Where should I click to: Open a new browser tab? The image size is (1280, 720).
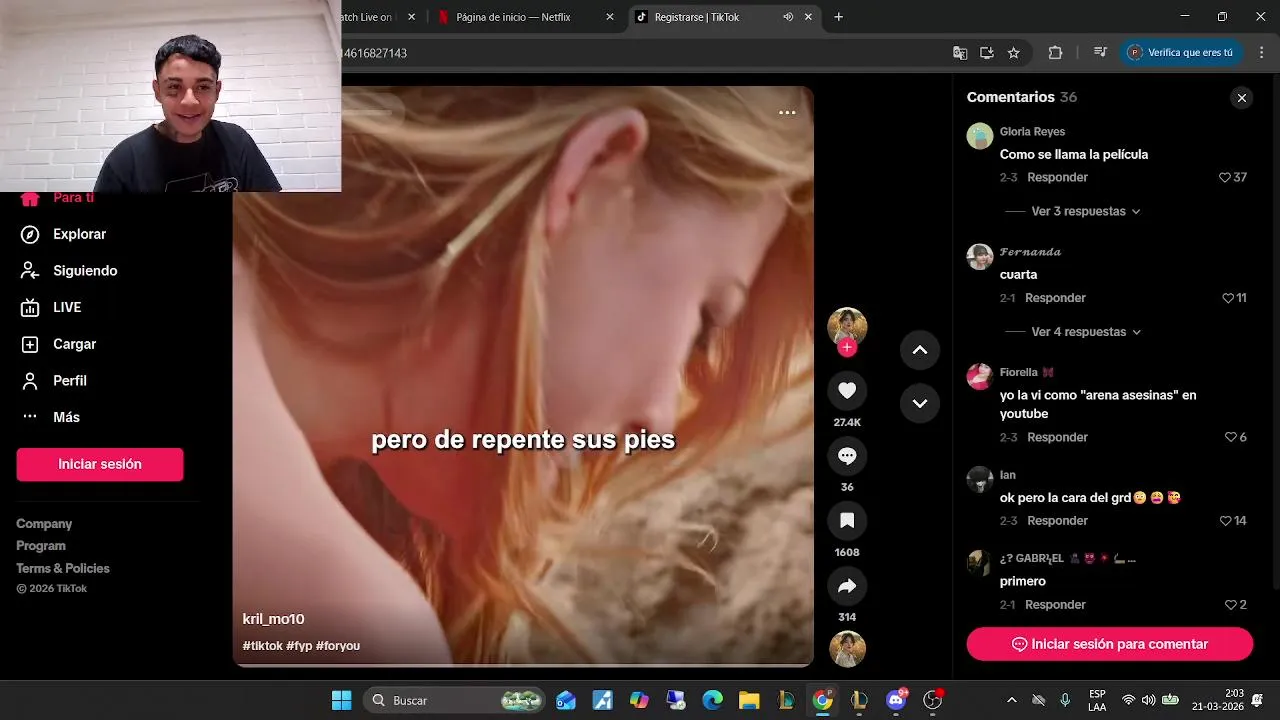[838, 17]
